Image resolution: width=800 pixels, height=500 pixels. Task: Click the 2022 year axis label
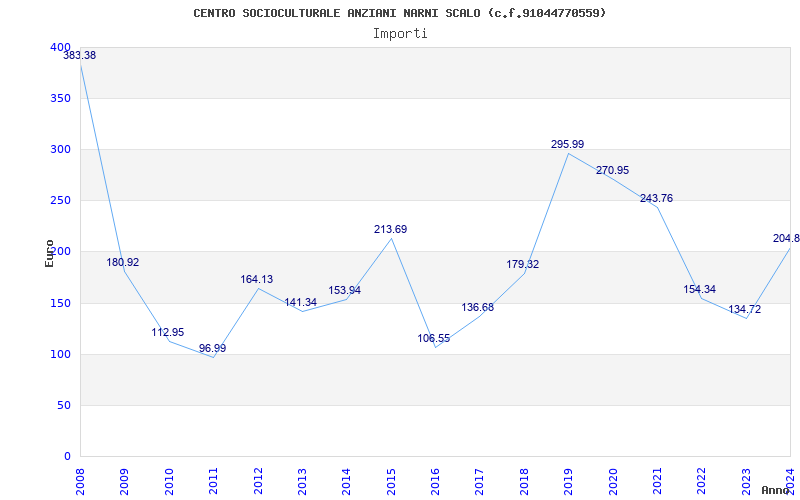click(702, 481)
